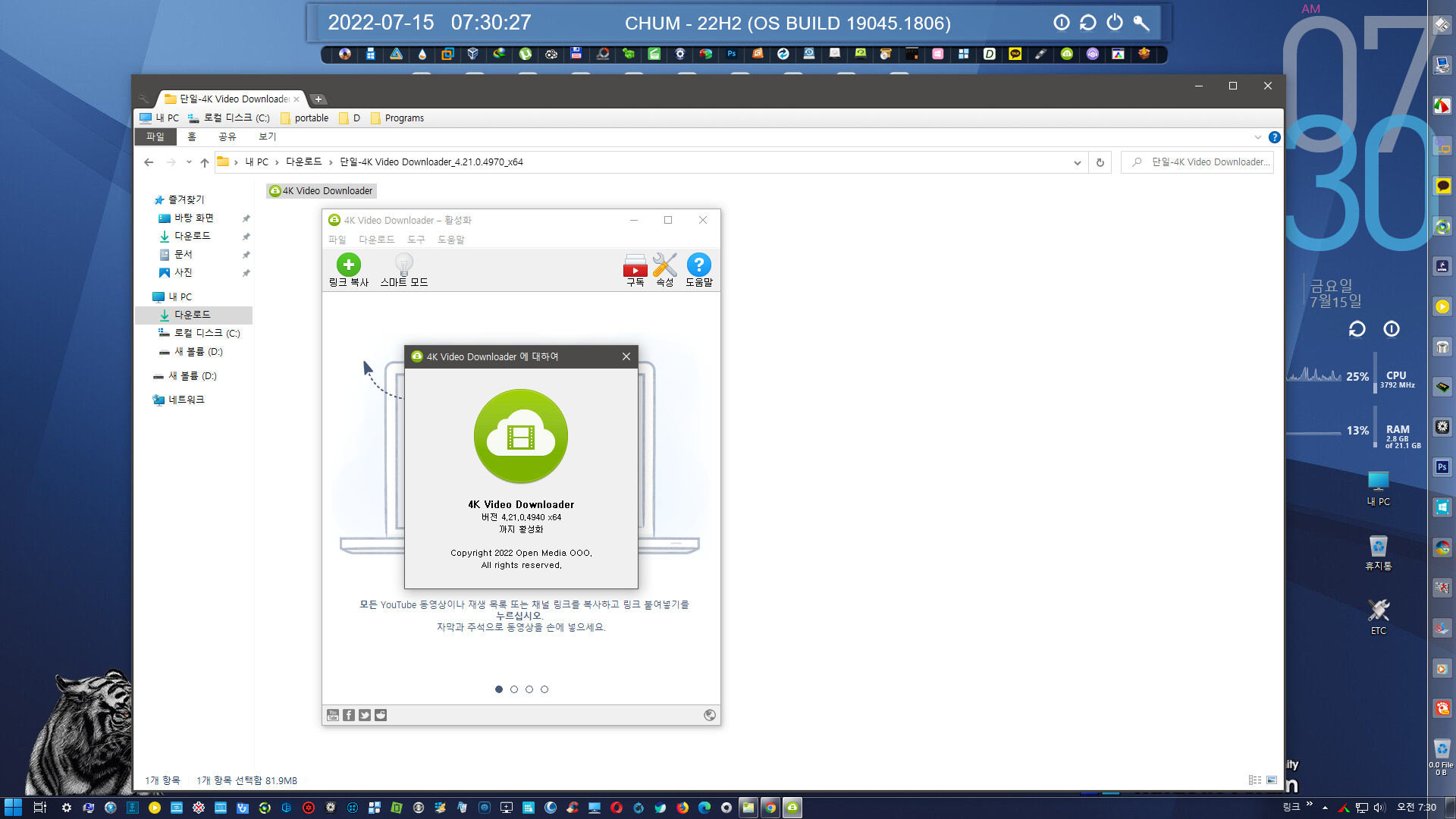Open the 공유 ribbon tab in Explorer
The height and width of the screenshot is (819, 1456).
pyautogui.click(x=227, y=136)
